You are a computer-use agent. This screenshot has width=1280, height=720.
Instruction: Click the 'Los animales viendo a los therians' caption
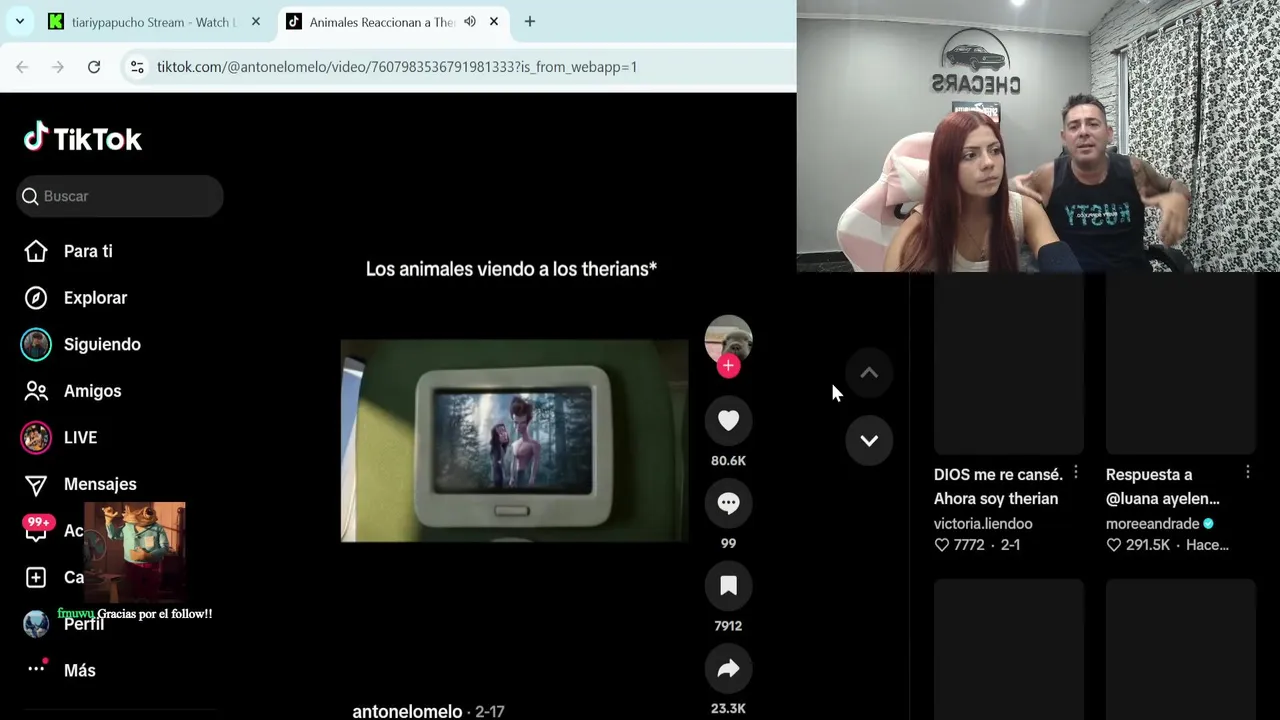(511, 269)
